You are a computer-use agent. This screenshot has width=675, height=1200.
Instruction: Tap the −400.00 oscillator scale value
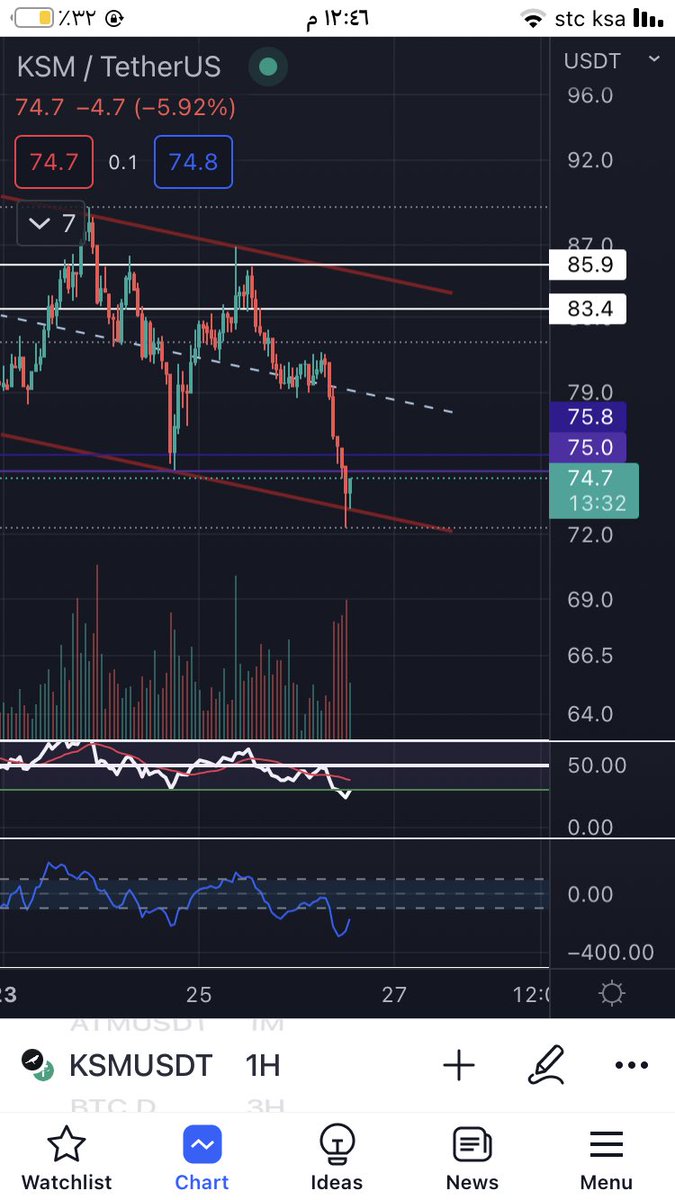click(x=610, y=953)
